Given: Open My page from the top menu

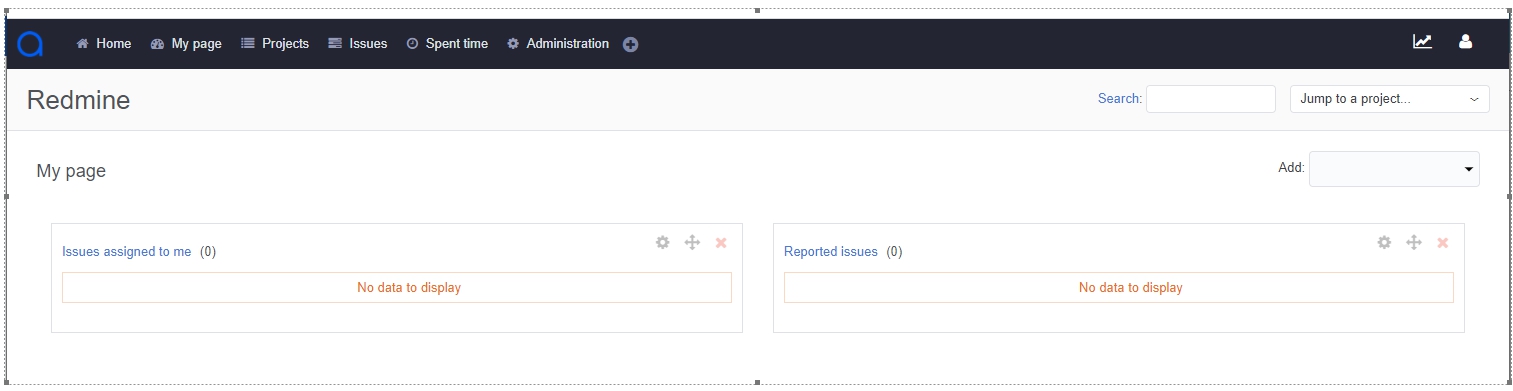Looking at the screenshot, I should point(186,44).
